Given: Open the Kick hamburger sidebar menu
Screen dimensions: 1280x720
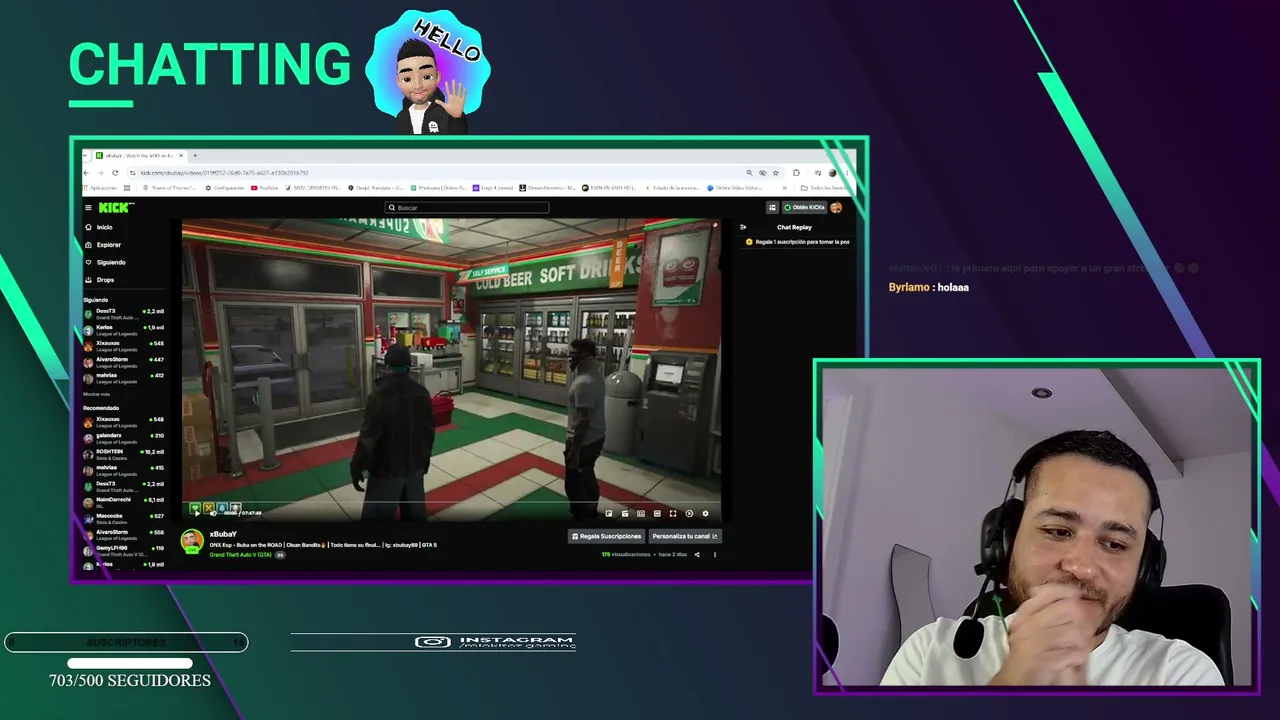Looking at the screenshot, I should [88, 208].
